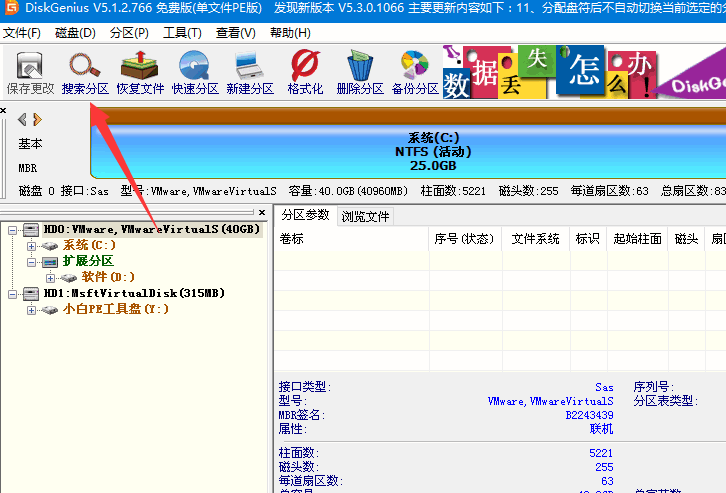The width and height of the screenshot is (726, 493).
Task: Click the 接口类型 value Sas
Action: click(x=604, y=387)
